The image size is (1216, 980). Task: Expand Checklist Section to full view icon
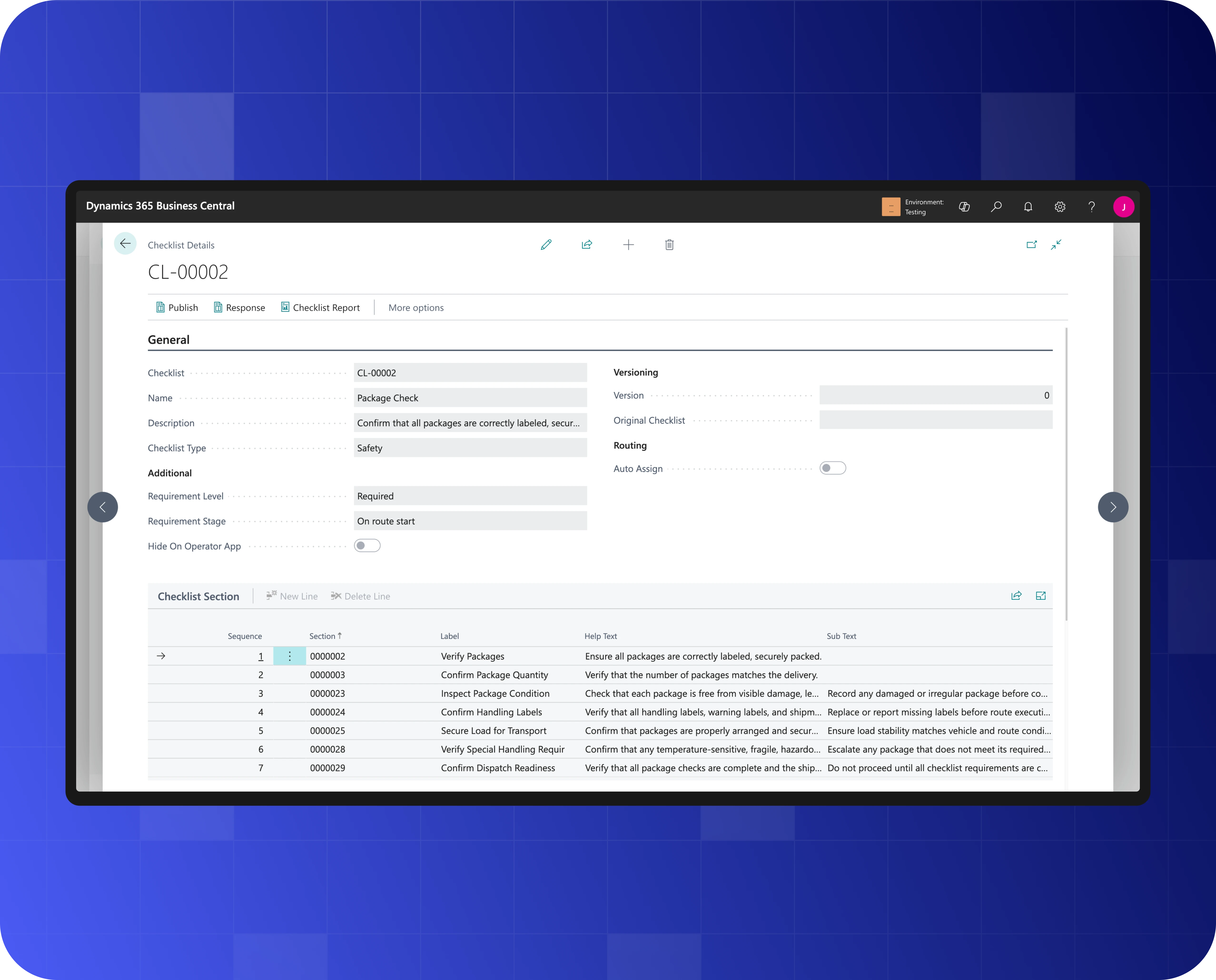point(1040,596)
